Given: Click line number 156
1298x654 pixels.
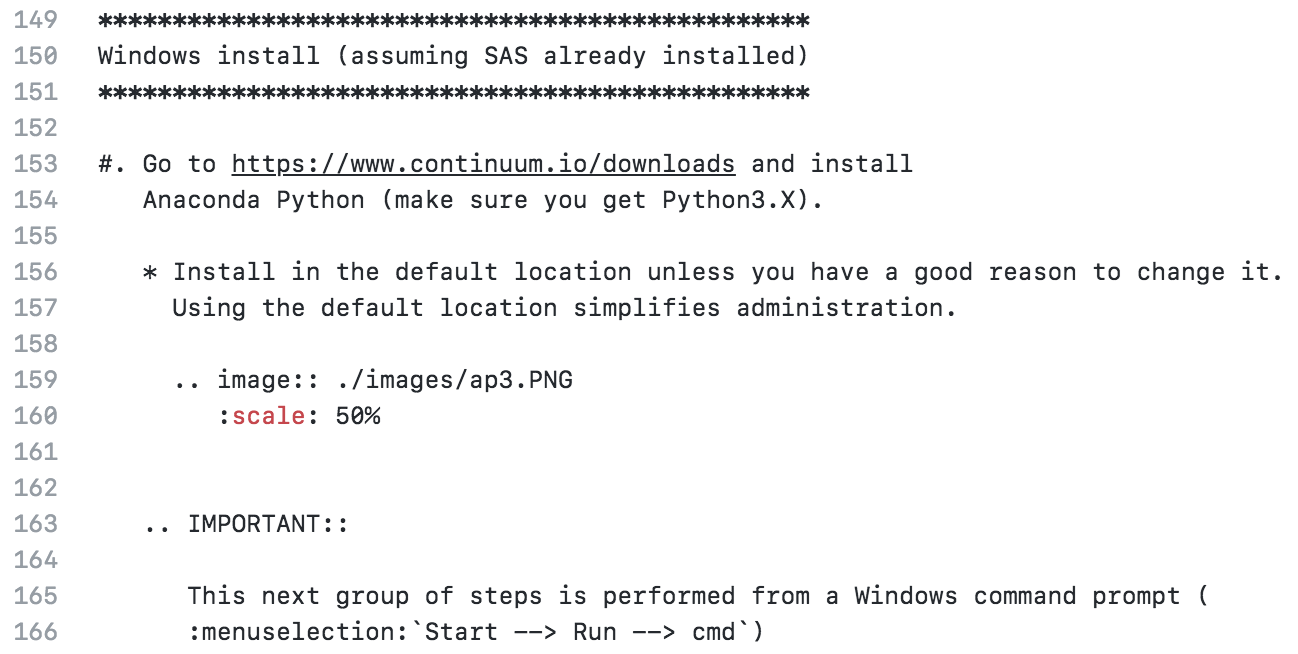Looking at the screenshot, I should [x=36, y=272].
